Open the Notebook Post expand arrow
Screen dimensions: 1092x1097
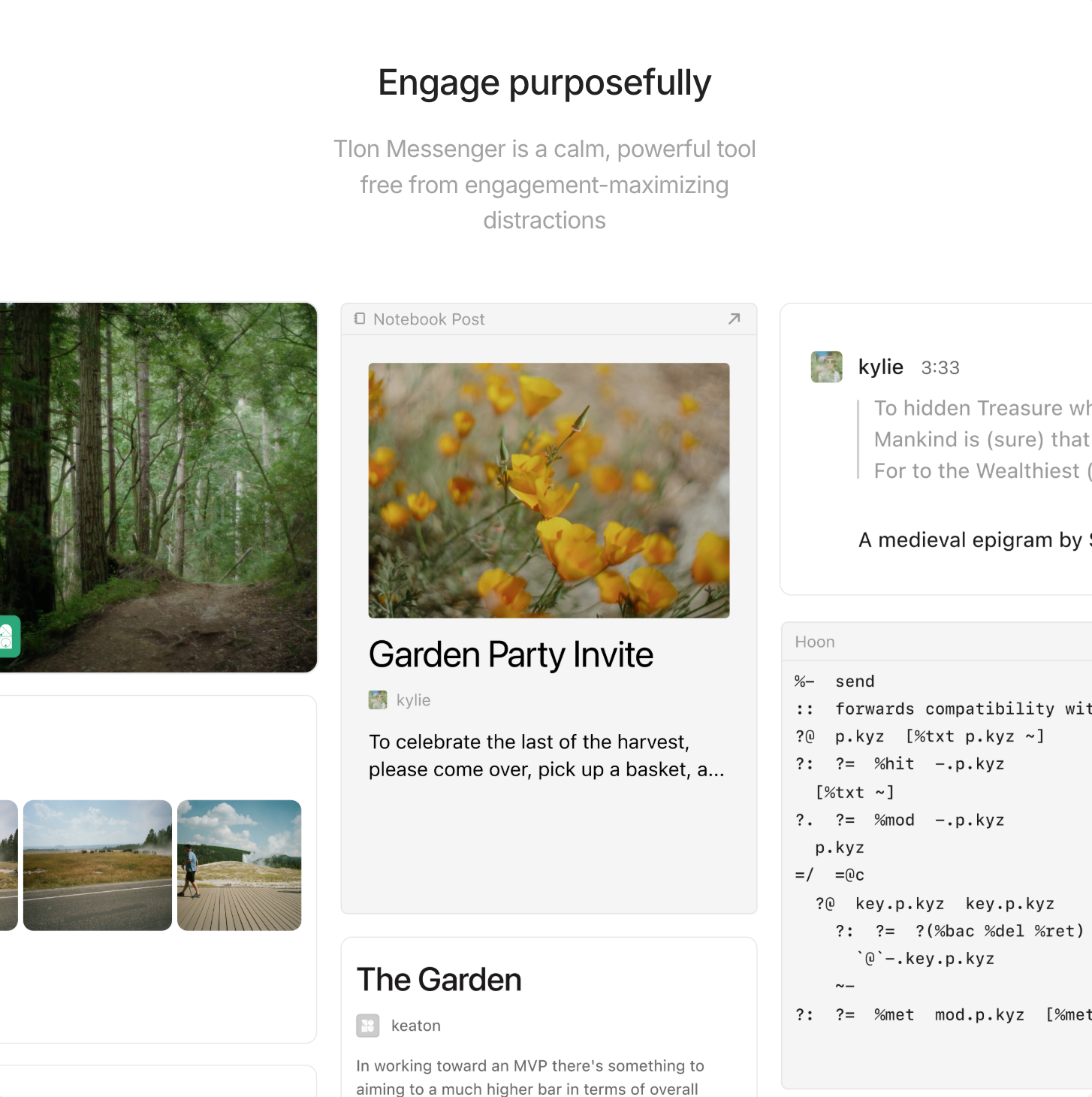click(x=734, y=319)
